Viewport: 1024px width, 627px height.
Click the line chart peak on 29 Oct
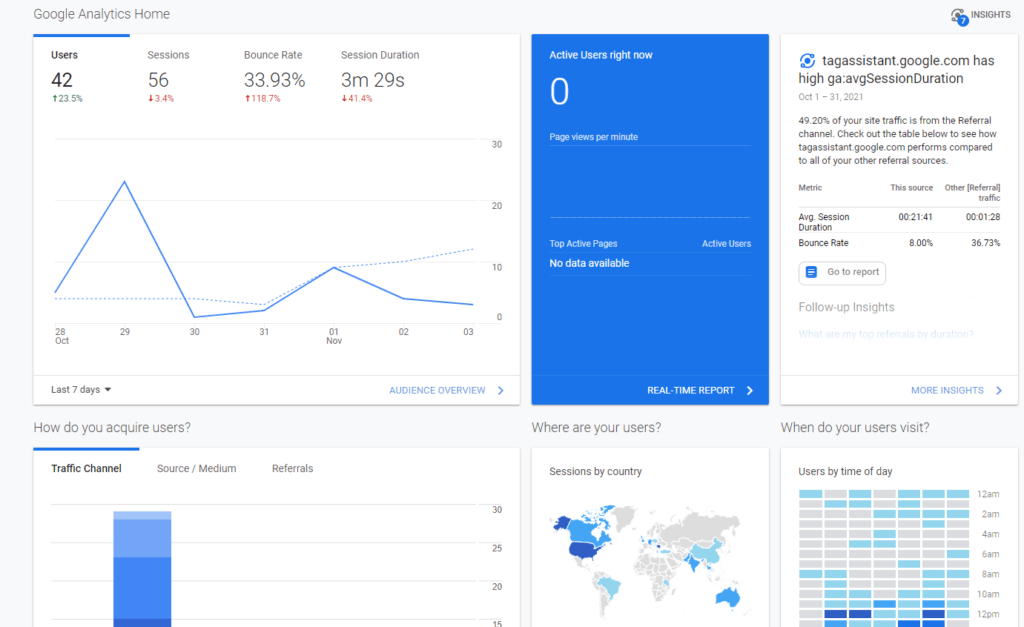[125, 182]
